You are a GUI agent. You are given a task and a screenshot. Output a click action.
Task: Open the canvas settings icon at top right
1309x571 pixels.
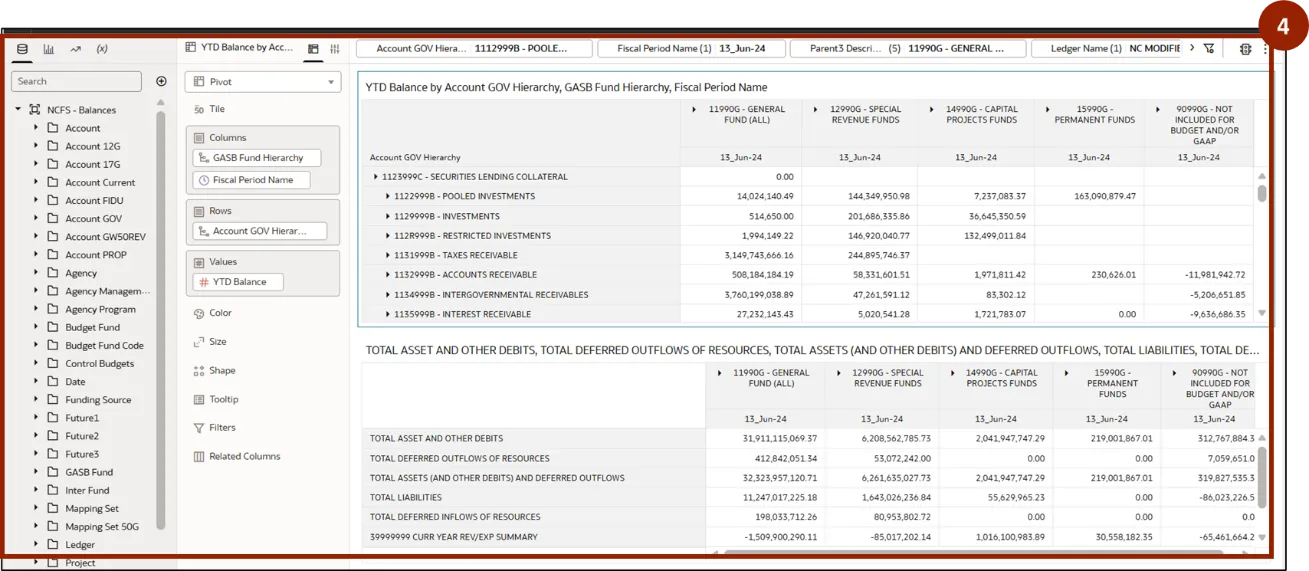[1245, 48]
